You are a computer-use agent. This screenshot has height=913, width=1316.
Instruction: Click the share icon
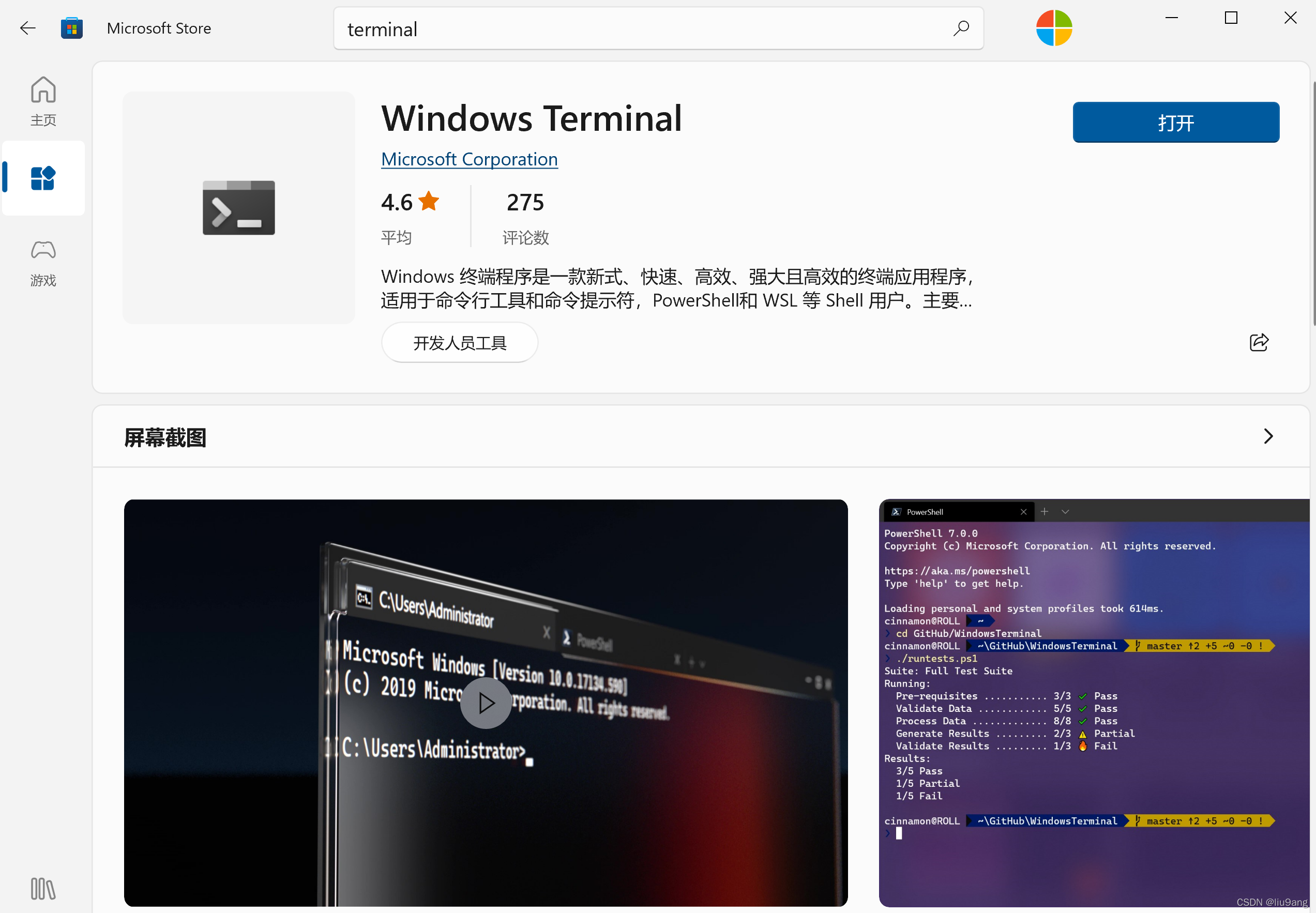[1259, 342]
